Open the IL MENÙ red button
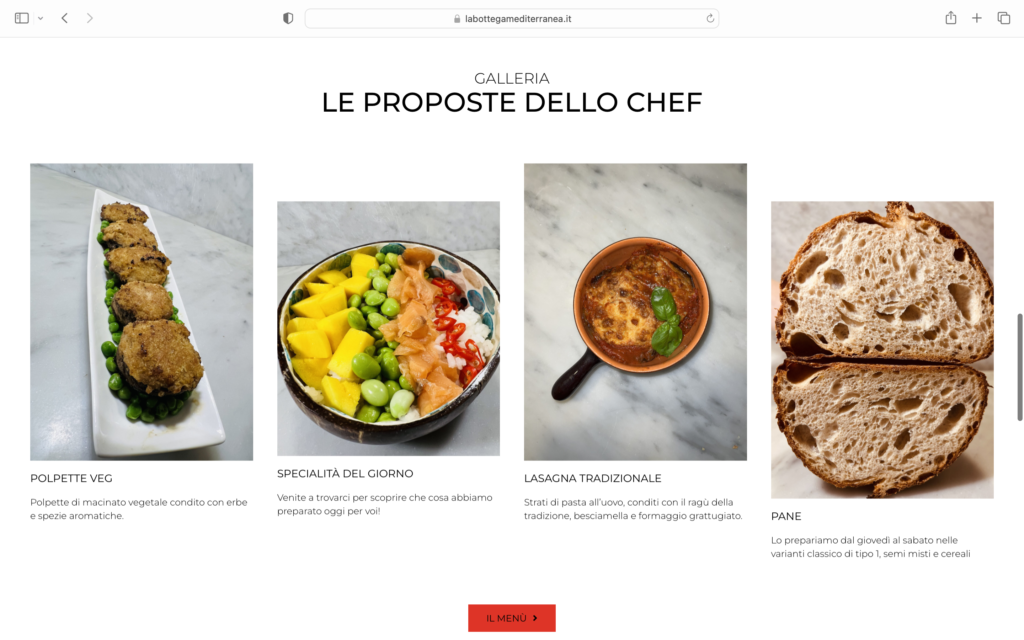This screenshot has width=1024, height=640. (x=512, y=618)
